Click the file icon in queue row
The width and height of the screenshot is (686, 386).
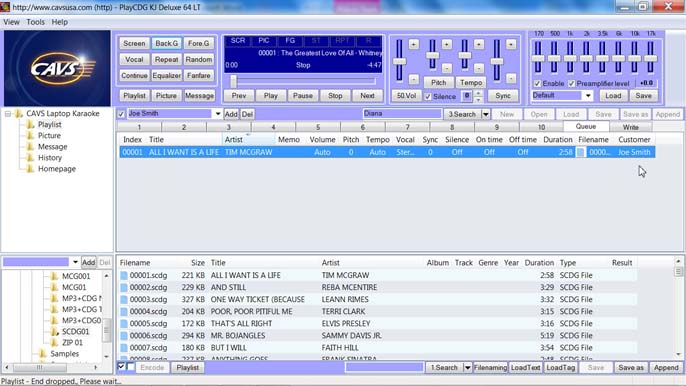coord(580,152)
